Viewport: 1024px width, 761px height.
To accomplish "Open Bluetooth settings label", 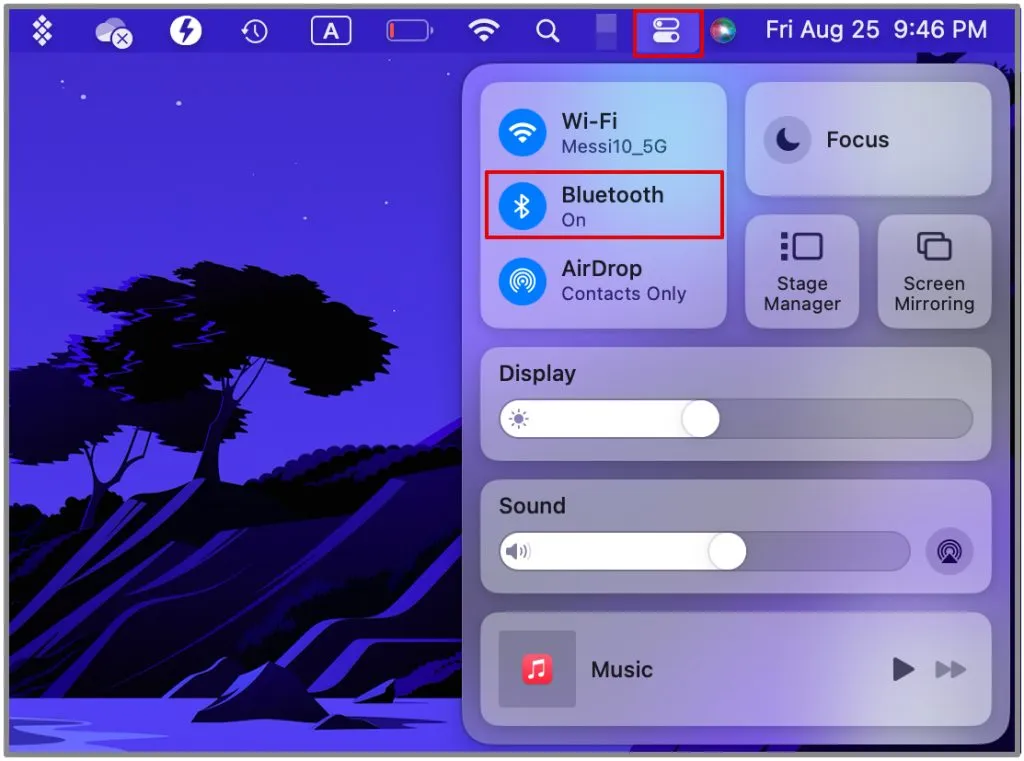I will pos(612,206).
